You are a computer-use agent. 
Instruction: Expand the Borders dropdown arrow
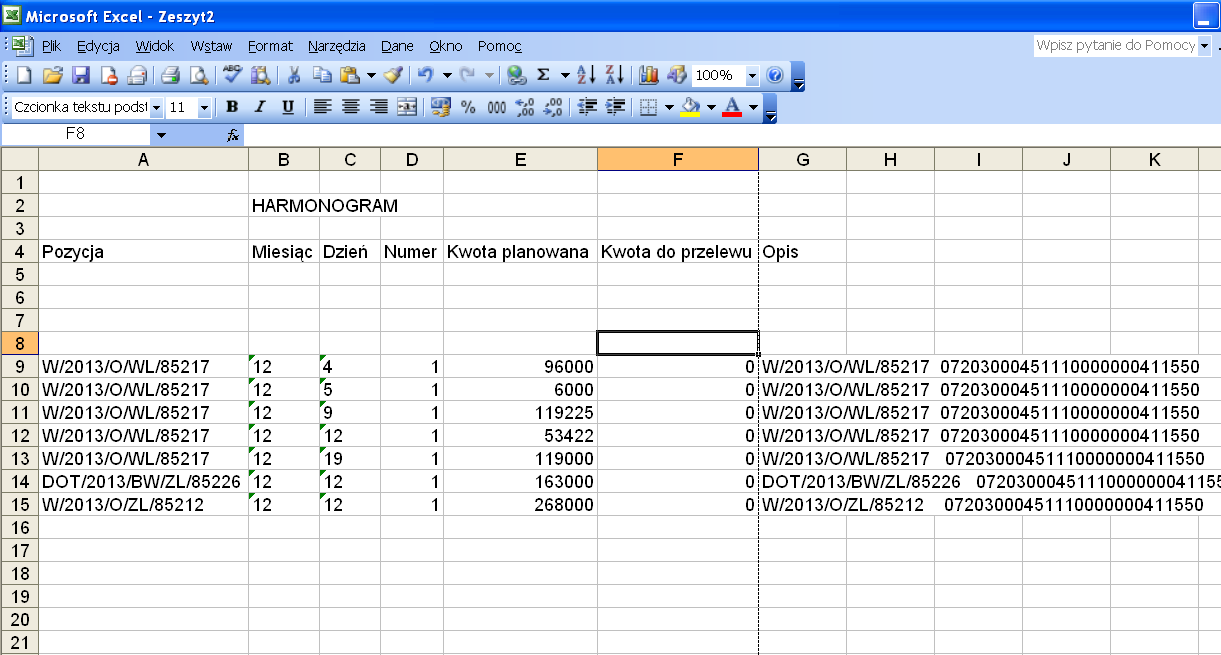668,107
